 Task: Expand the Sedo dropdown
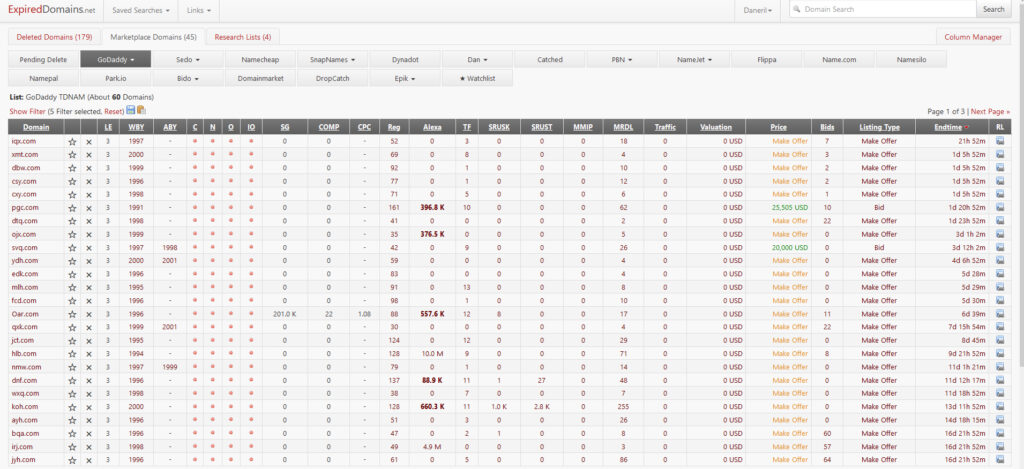(x=188, y=59)
